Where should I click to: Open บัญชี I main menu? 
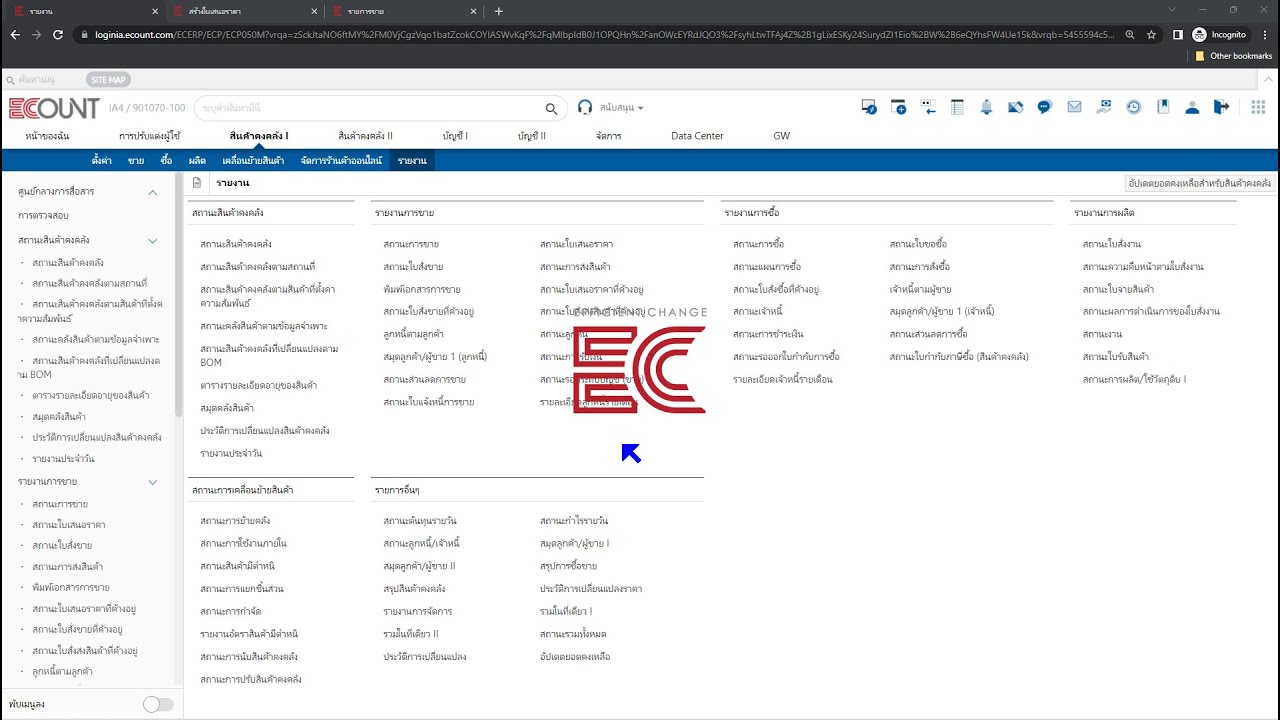click(455, 136)
